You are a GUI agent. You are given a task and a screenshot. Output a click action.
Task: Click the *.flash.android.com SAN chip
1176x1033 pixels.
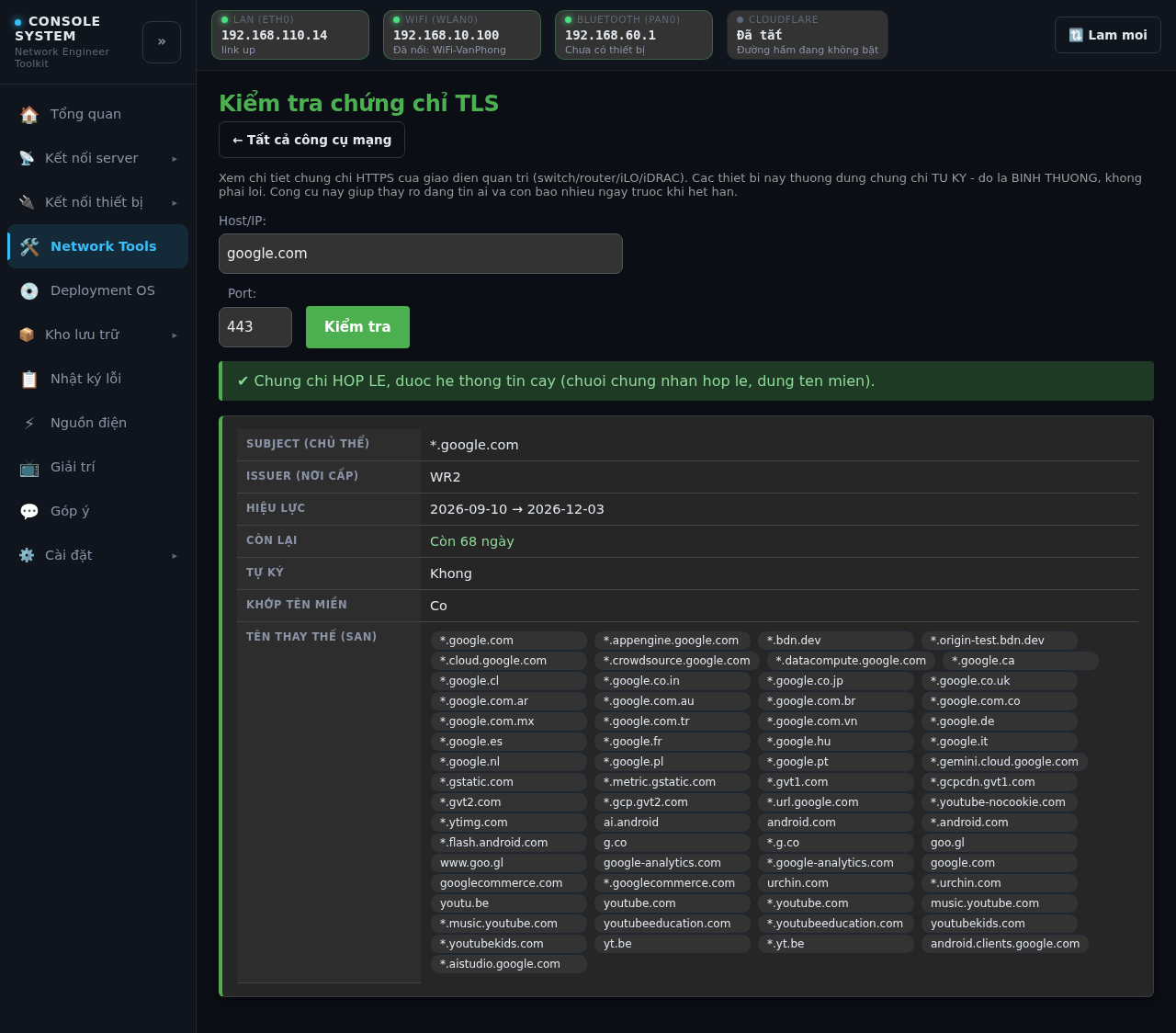[x=509, y=843]
